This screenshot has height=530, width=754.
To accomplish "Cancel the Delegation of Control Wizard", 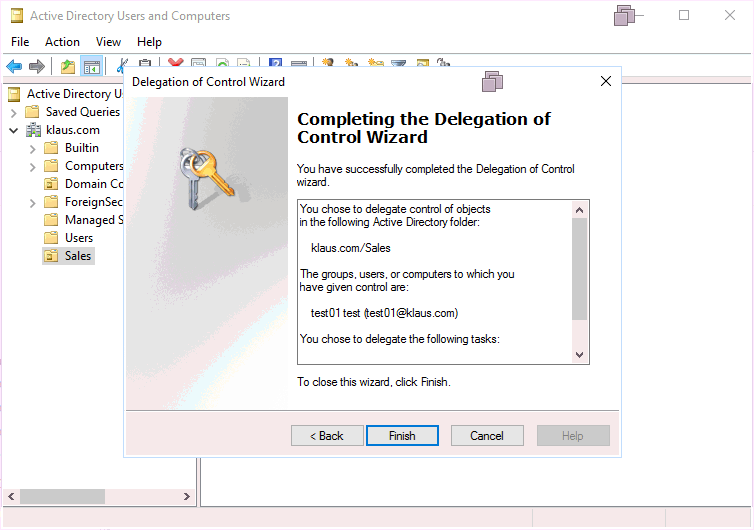I will click(x=487, y=436).
